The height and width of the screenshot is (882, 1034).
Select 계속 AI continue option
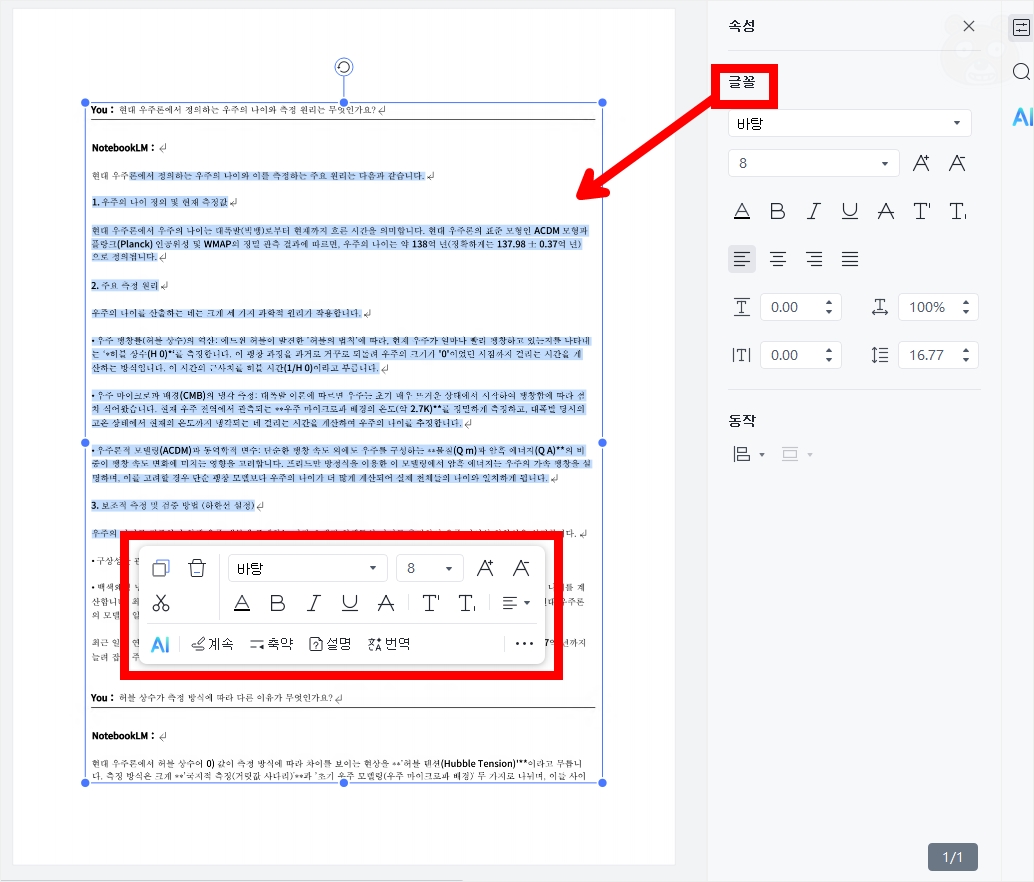[x=212, y=644]
